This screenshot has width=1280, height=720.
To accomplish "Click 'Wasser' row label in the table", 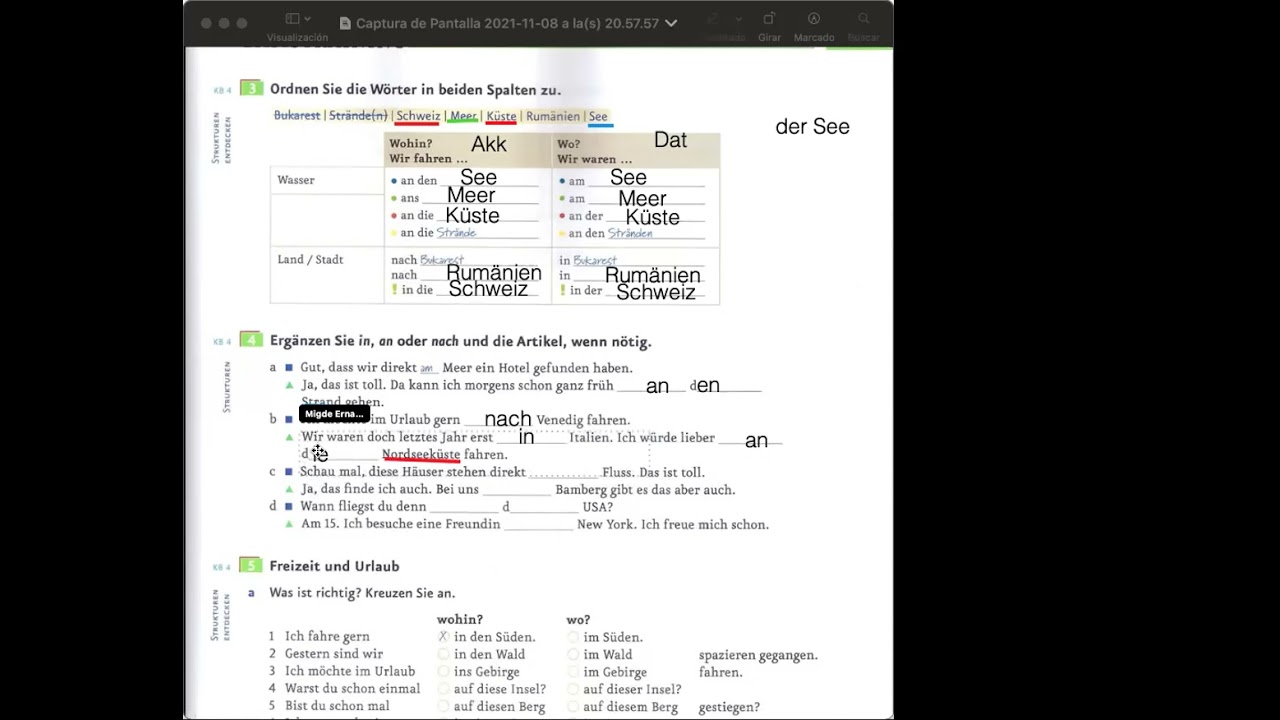I will tap(296, 180).
